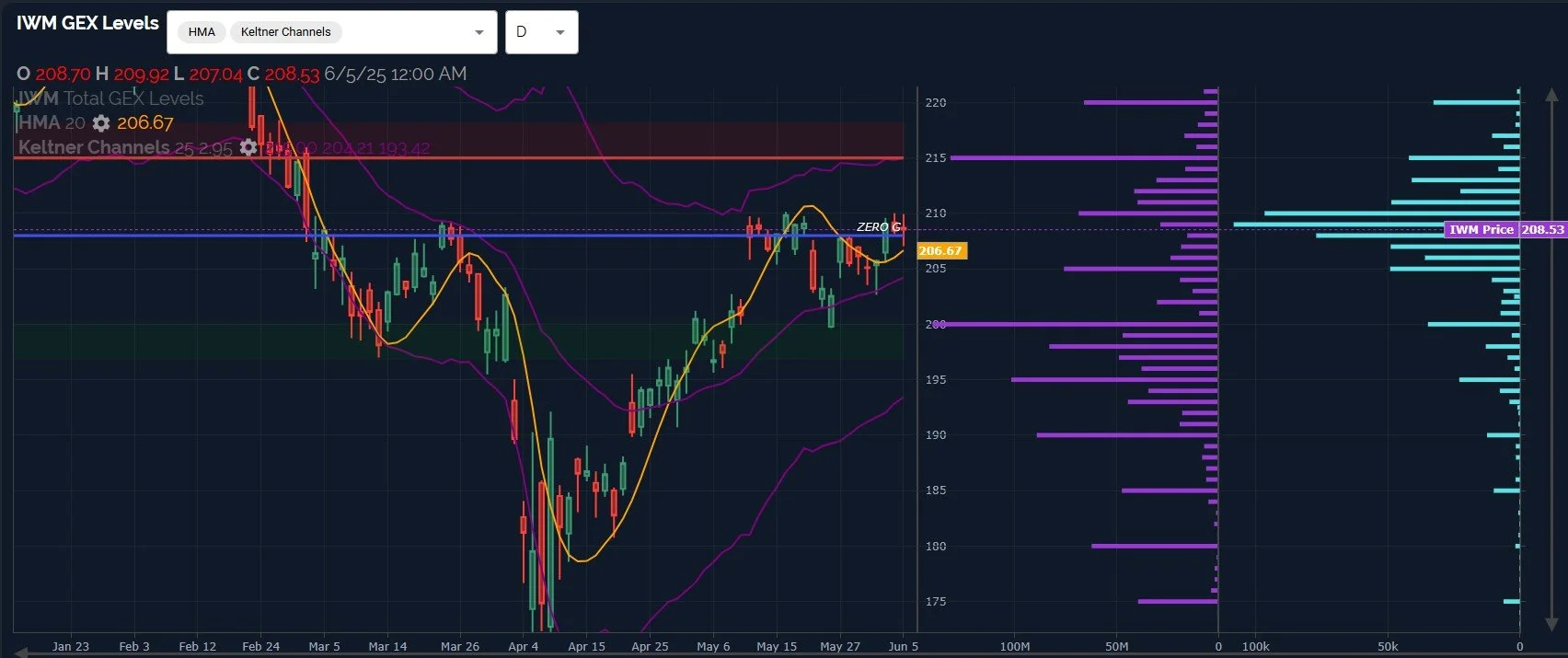Click the 185 price axis label
Viewport: 1568px width, 658px height.
[935, 490]
